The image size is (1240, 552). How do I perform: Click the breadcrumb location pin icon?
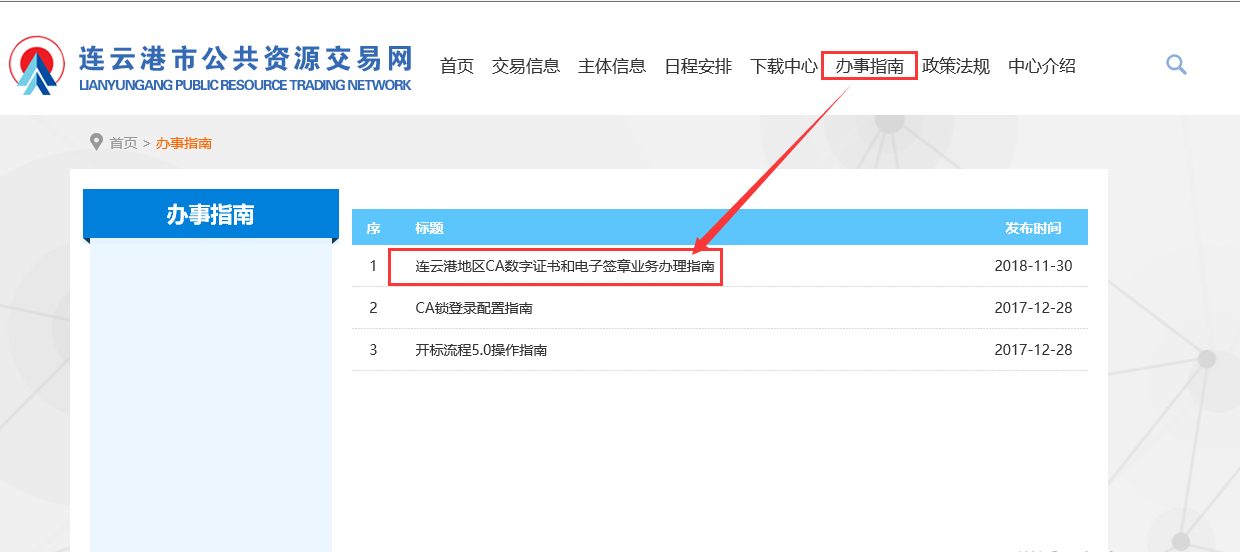coord(96,142)
